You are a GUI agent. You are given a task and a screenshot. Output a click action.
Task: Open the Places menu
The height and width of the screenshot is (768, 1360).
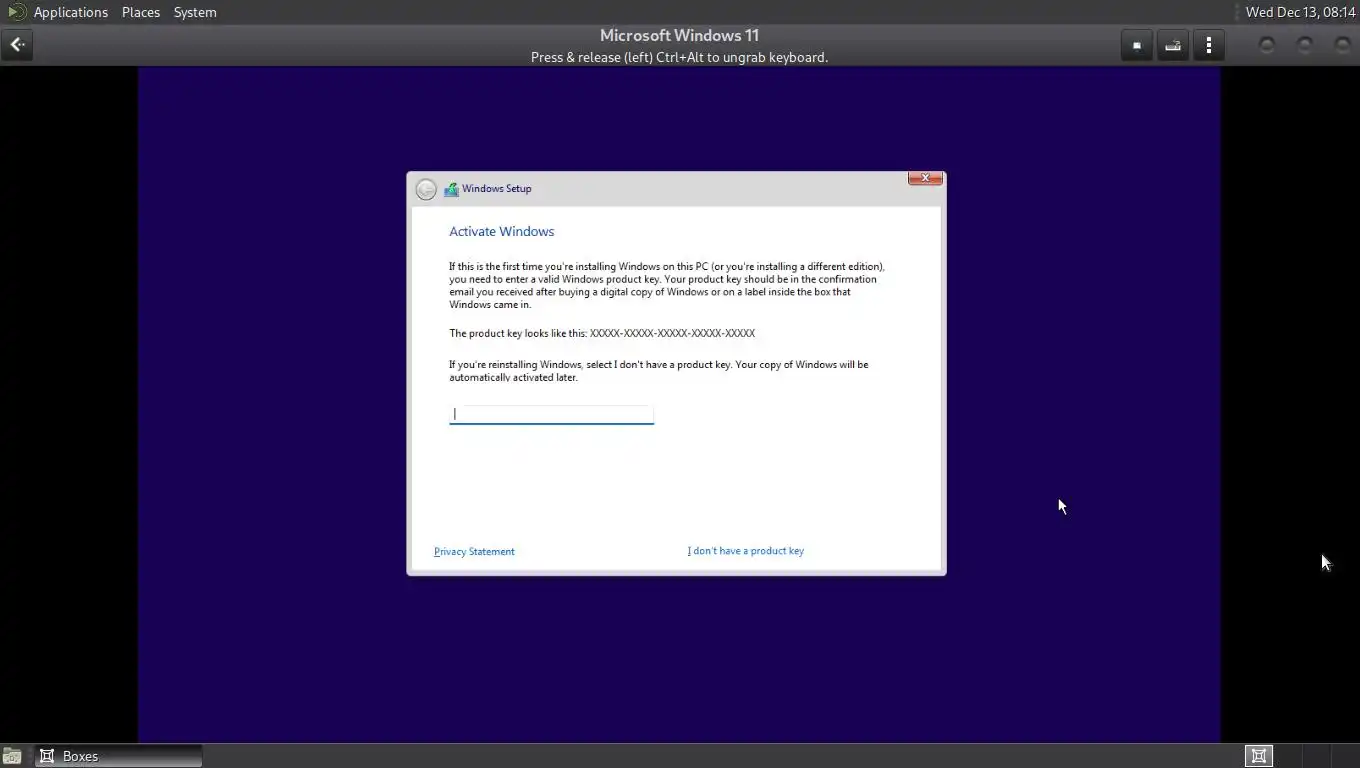coord(141,12)
